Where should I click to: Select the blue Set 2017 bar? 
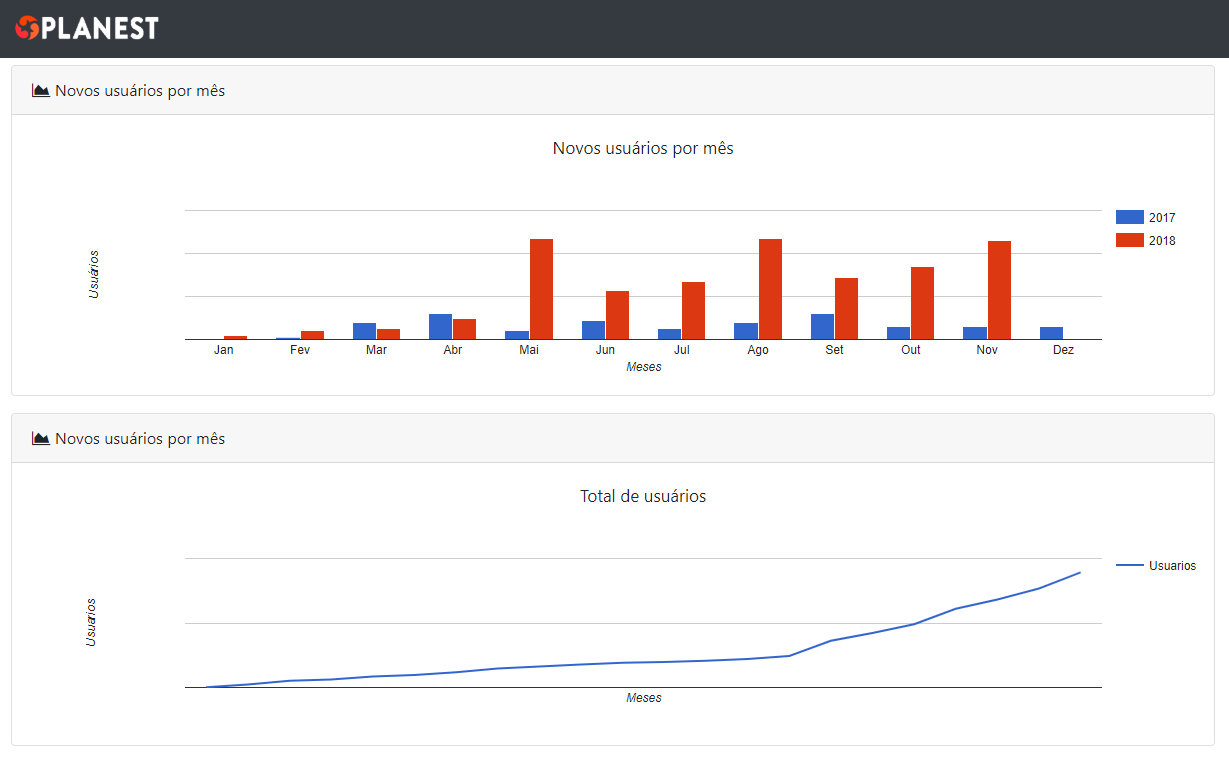tap(822, 325)
